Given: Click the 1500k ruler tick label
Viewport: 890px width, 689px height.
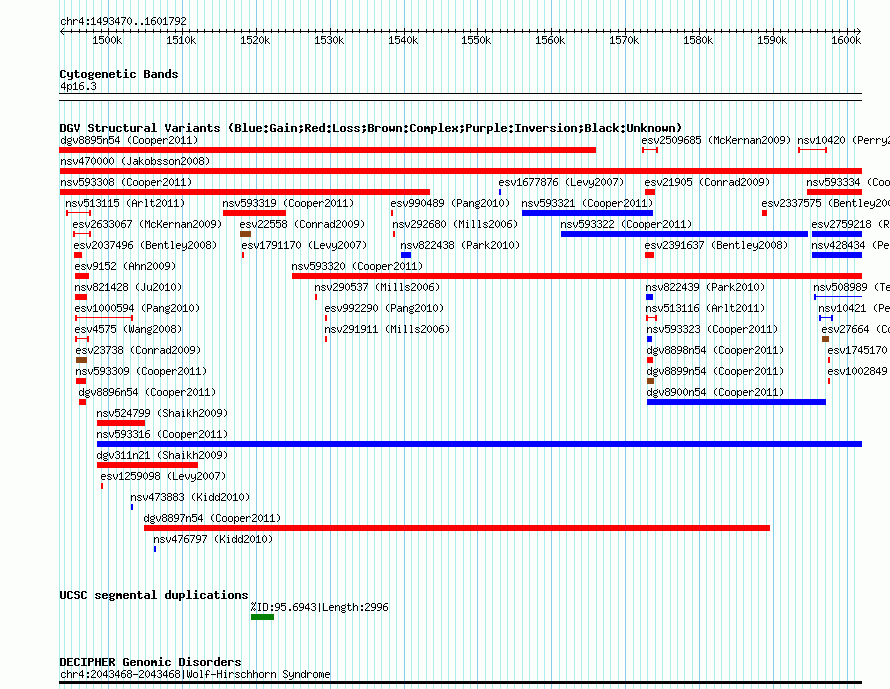Looking at the screenshot, I should (x=107, y=40).
